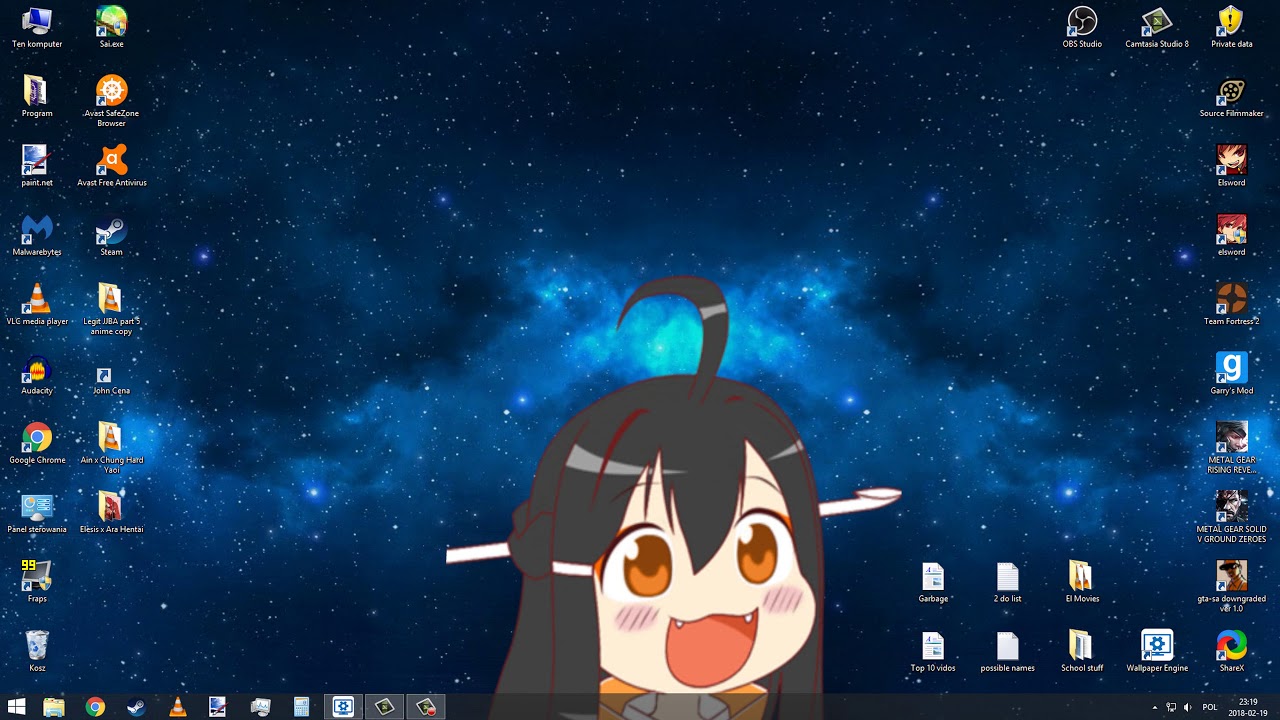The image size is (1280, 720).
Task: Select the El Movies folder
Action: (1082, 582)
